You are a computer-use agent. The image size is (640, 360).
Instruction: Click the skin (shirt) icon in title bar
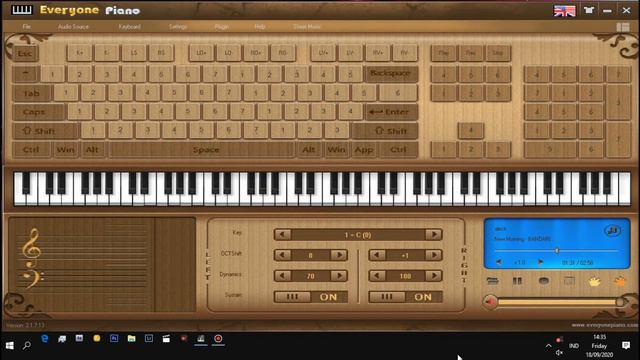tap(589, 11)
